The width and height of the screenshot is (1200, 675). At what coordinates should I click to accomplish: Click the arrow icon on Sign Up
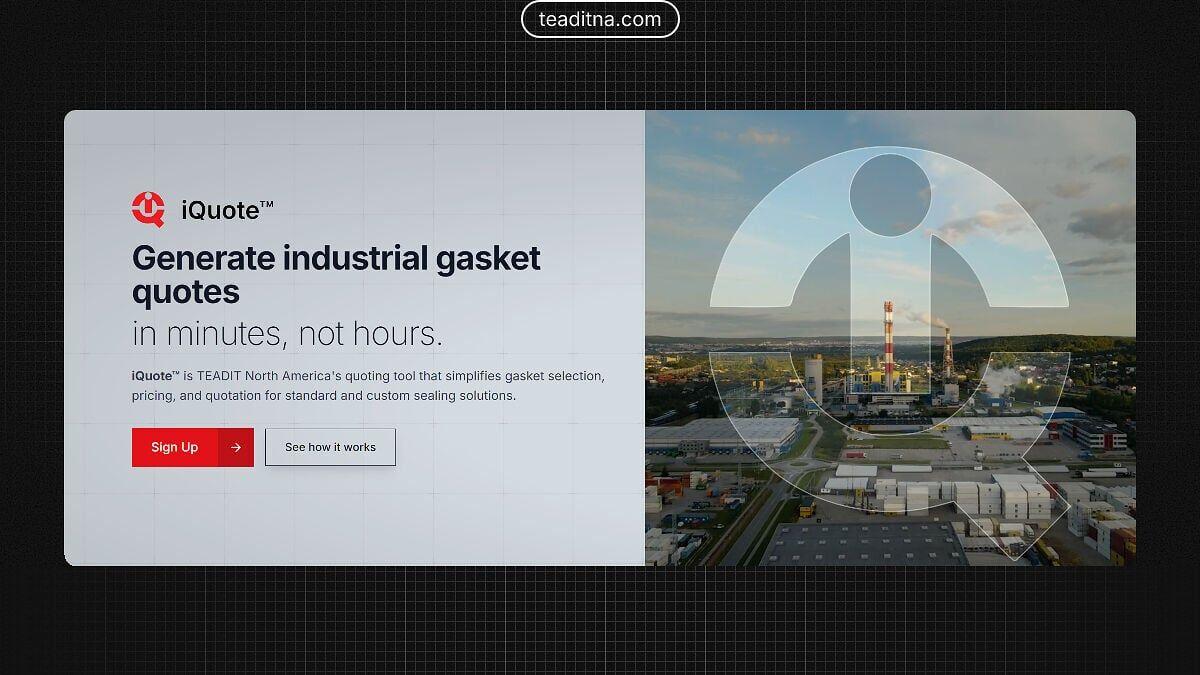[x=236, y=447]
